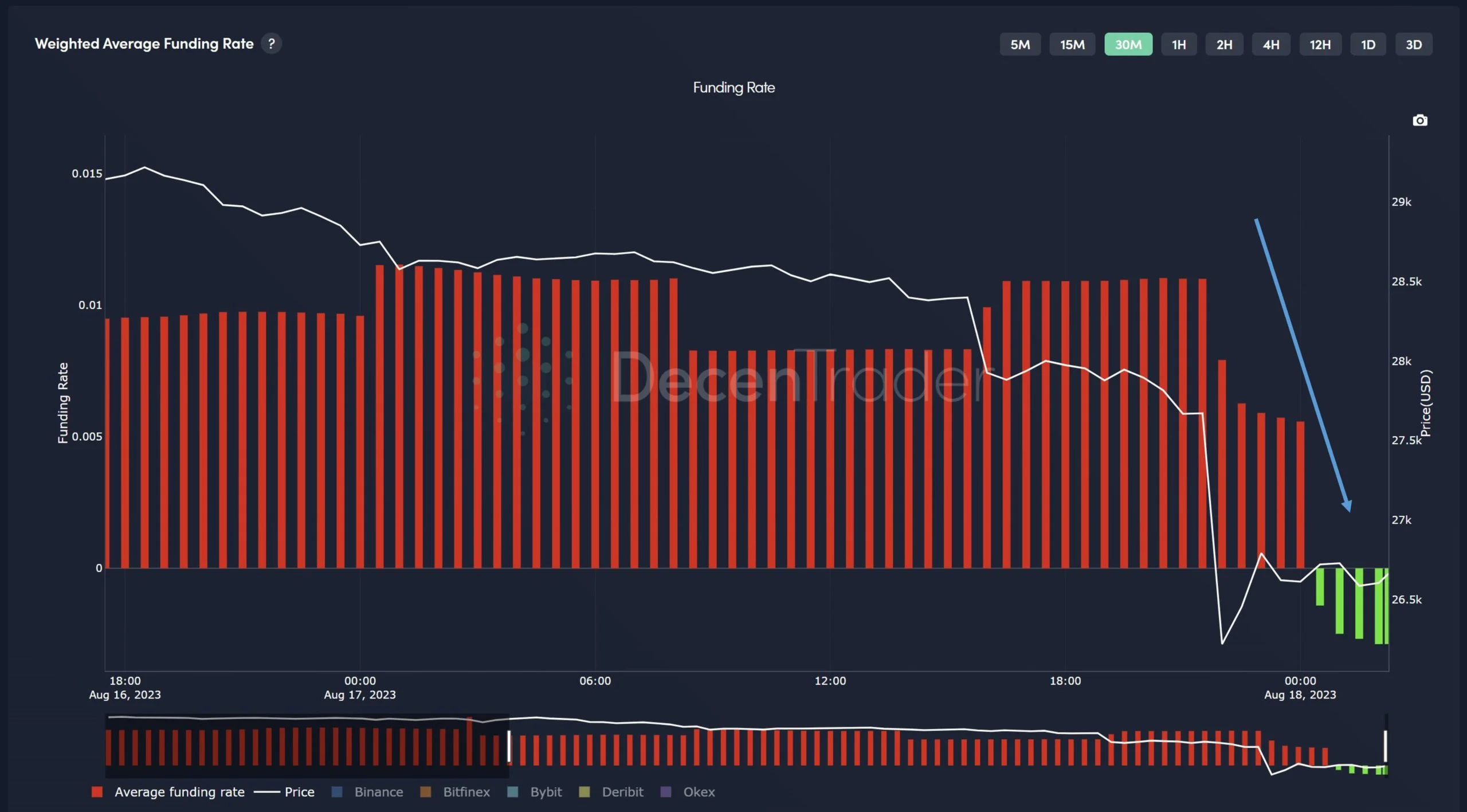Viewport: 1467px width, 812px height.
Task: Click the red Average funding rate legend swatch
Action: coord(98,791)
